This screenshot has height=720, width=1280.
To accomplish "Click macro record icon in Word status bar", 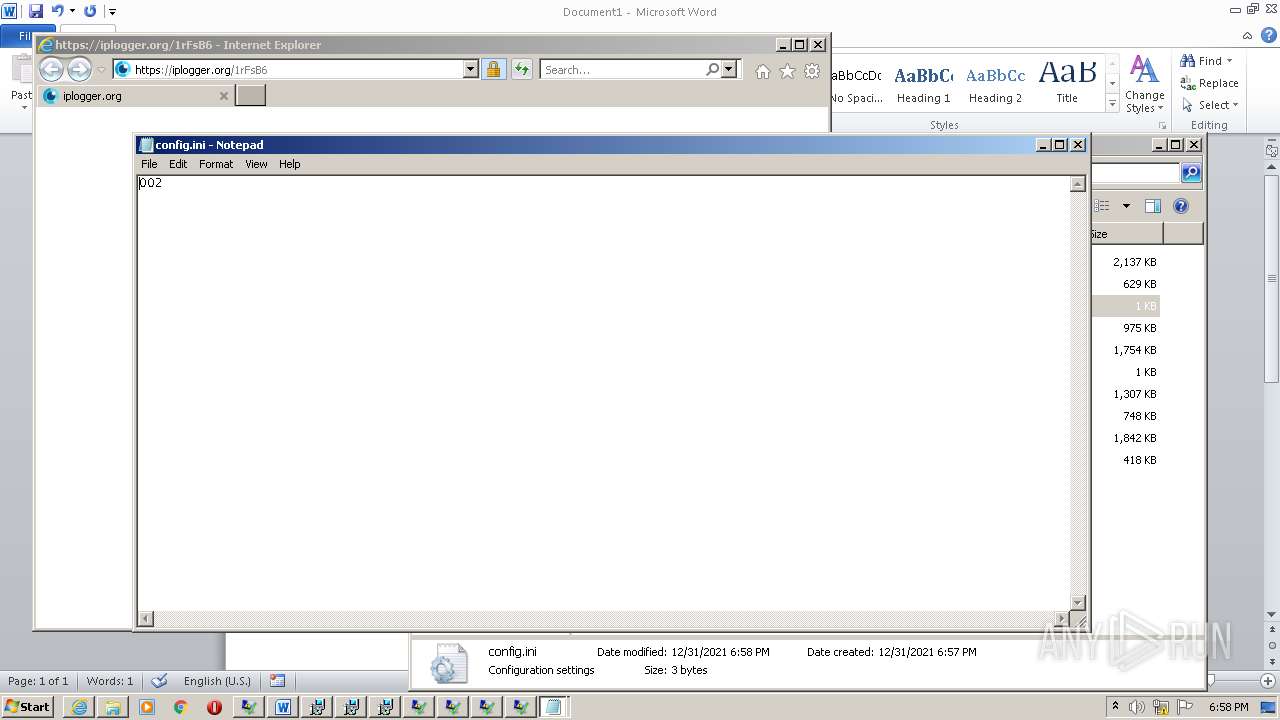I will (x=277, y=681).
